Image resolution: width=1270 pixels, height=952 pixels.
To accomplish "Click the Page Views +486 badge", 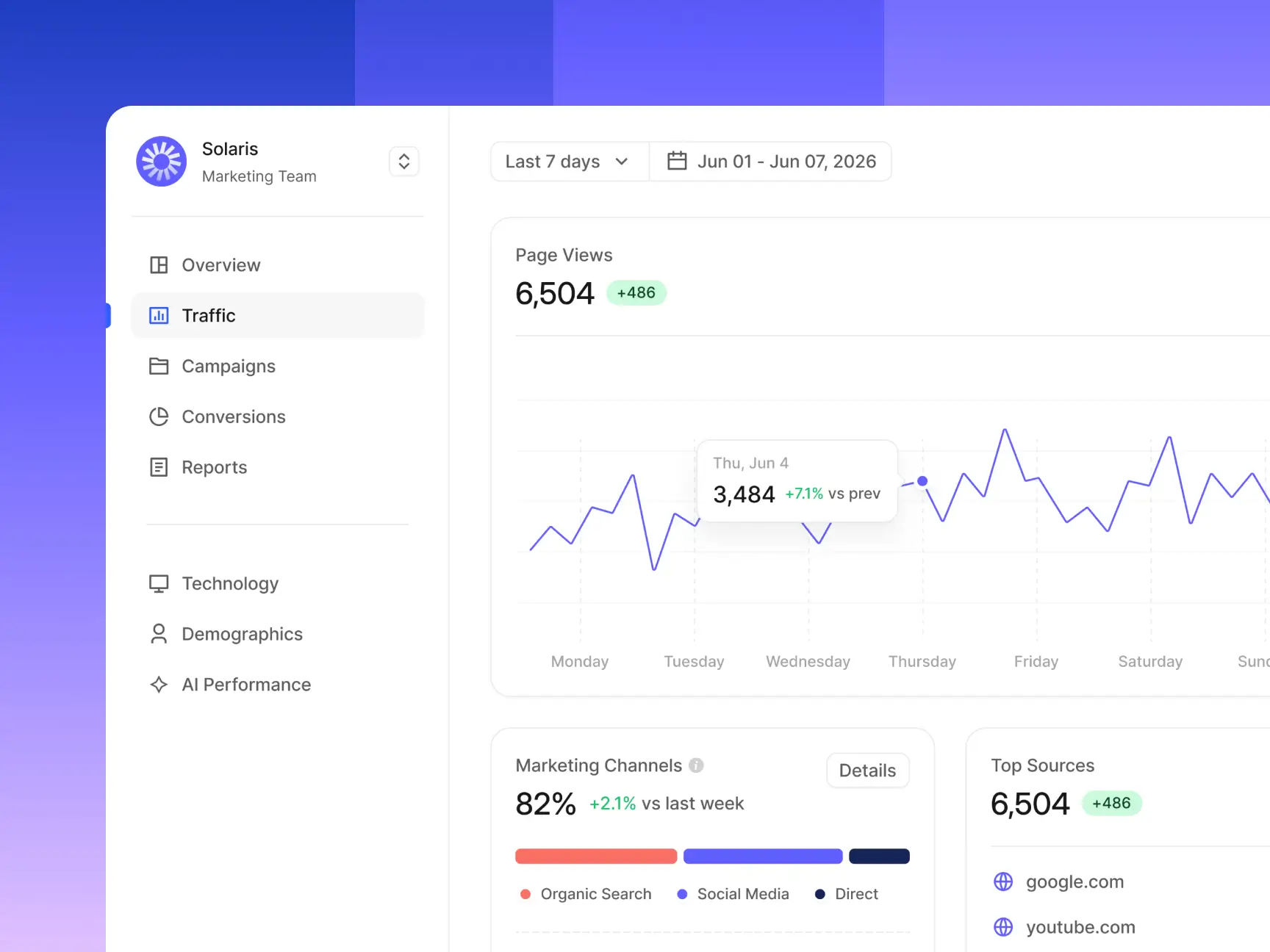I will pos(636,292).
